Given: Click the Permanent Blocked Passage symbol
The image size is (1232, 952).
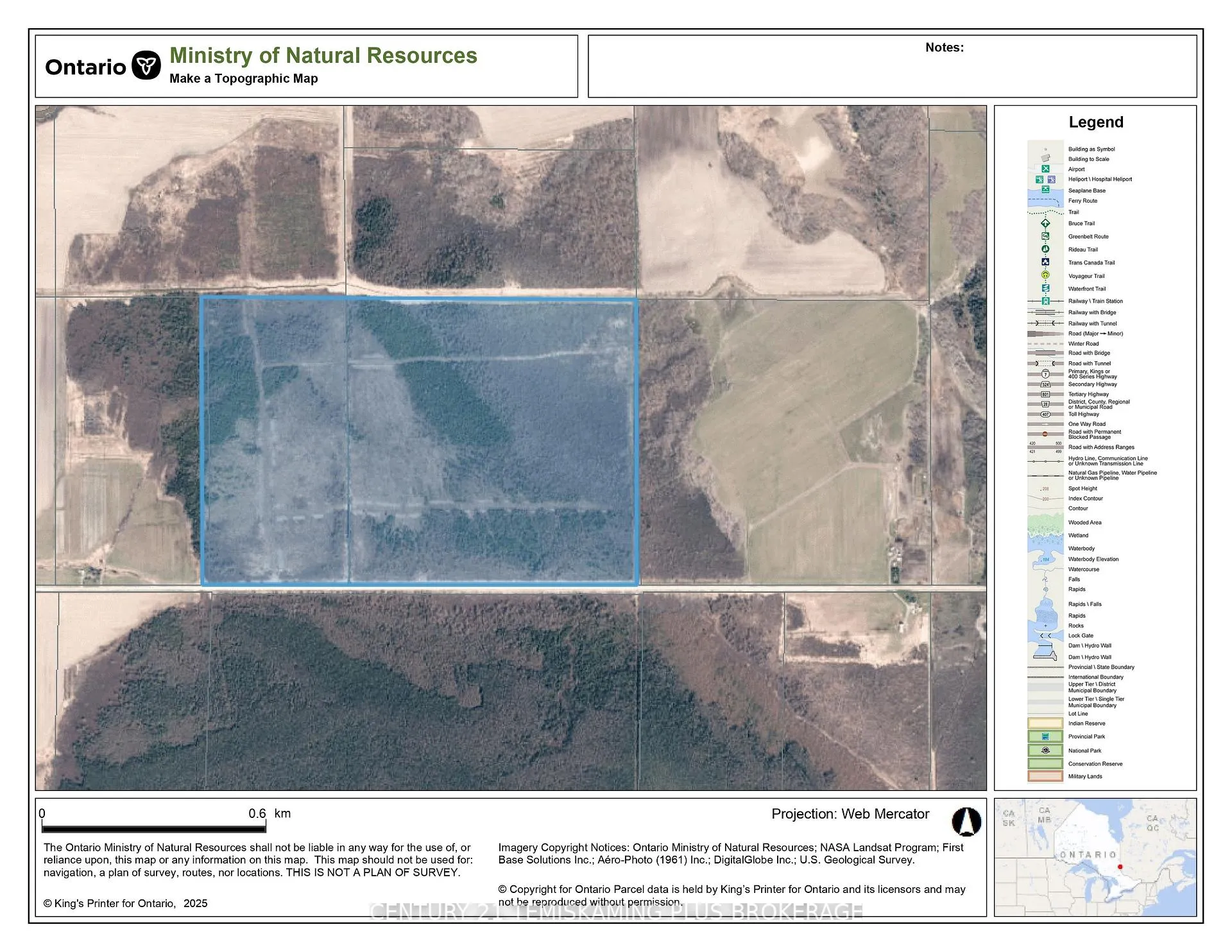Looking at the screenshot, I should (1045, 434).
